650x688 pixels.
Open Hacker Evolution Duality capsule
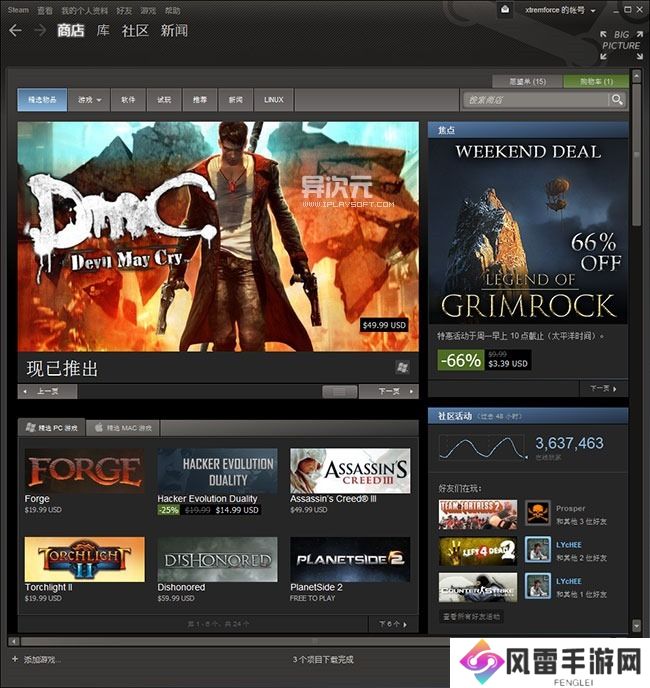tap(217, 470)
